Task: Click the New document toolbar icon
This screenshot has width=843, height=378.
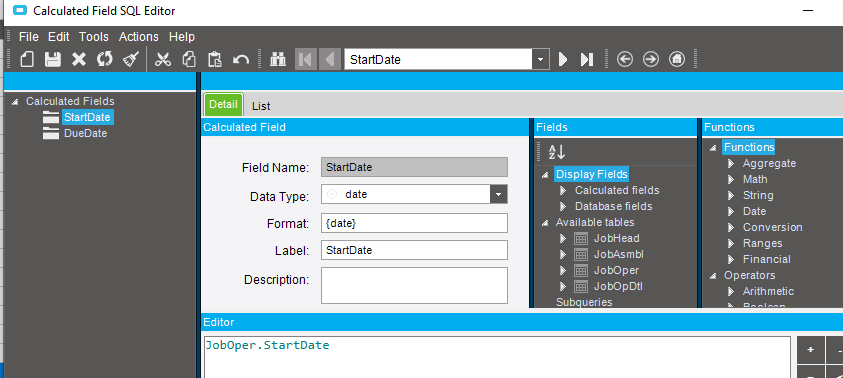Action: [27, 59]
